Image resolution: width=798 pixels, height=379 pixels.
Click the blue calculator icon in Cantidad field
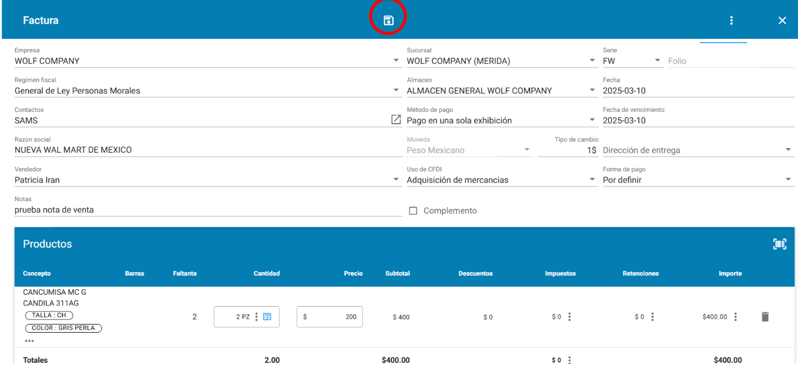click(x=267, y=316)
